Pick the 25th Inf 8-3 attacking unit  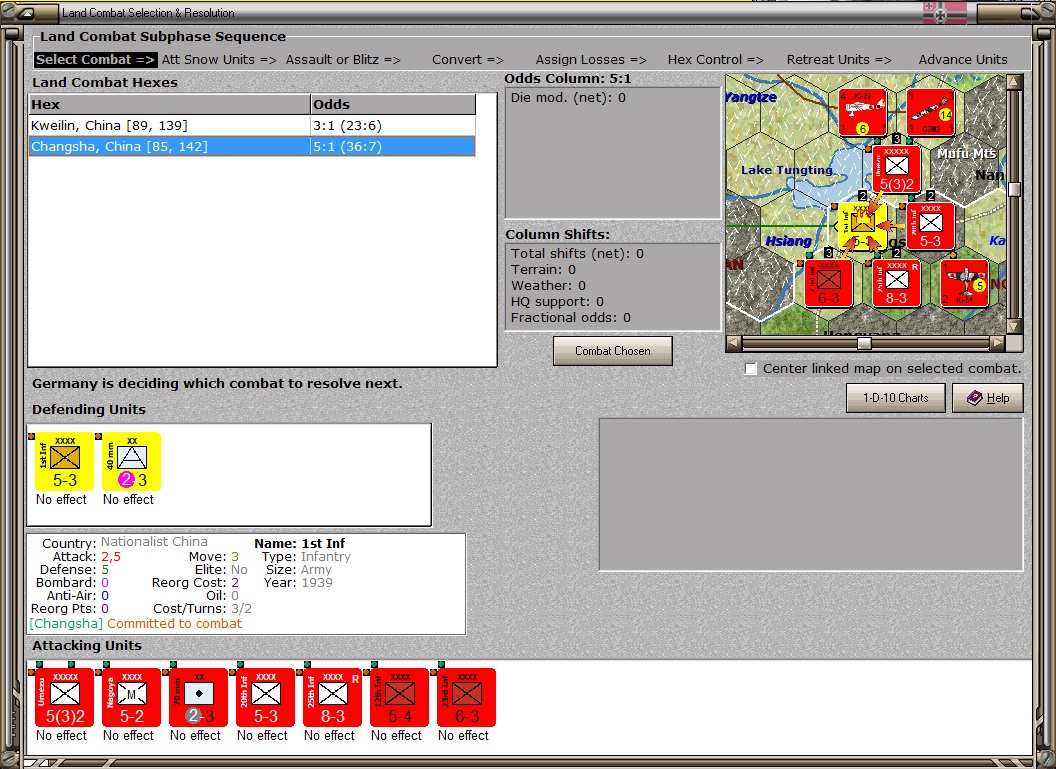tap(333, 697)
